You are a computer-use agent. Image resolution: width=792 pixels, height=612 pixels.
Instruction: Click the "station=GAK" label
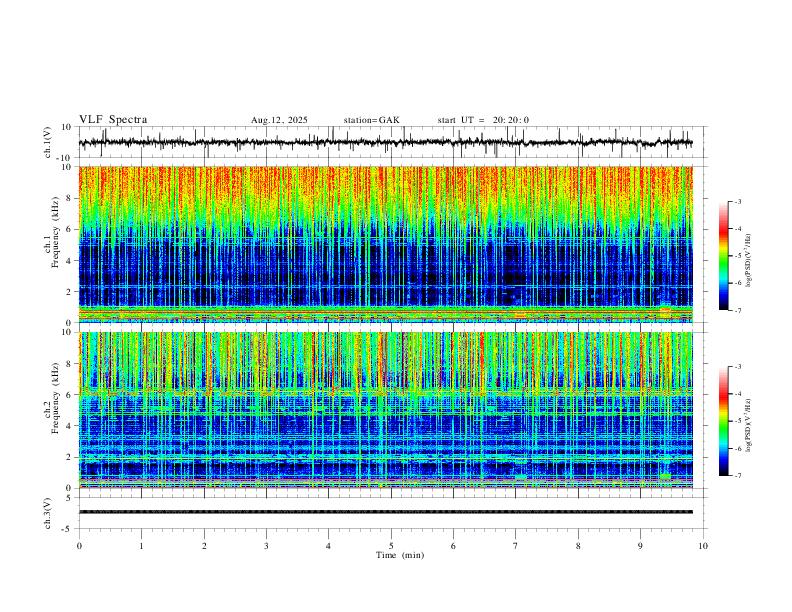pos(371,120)
